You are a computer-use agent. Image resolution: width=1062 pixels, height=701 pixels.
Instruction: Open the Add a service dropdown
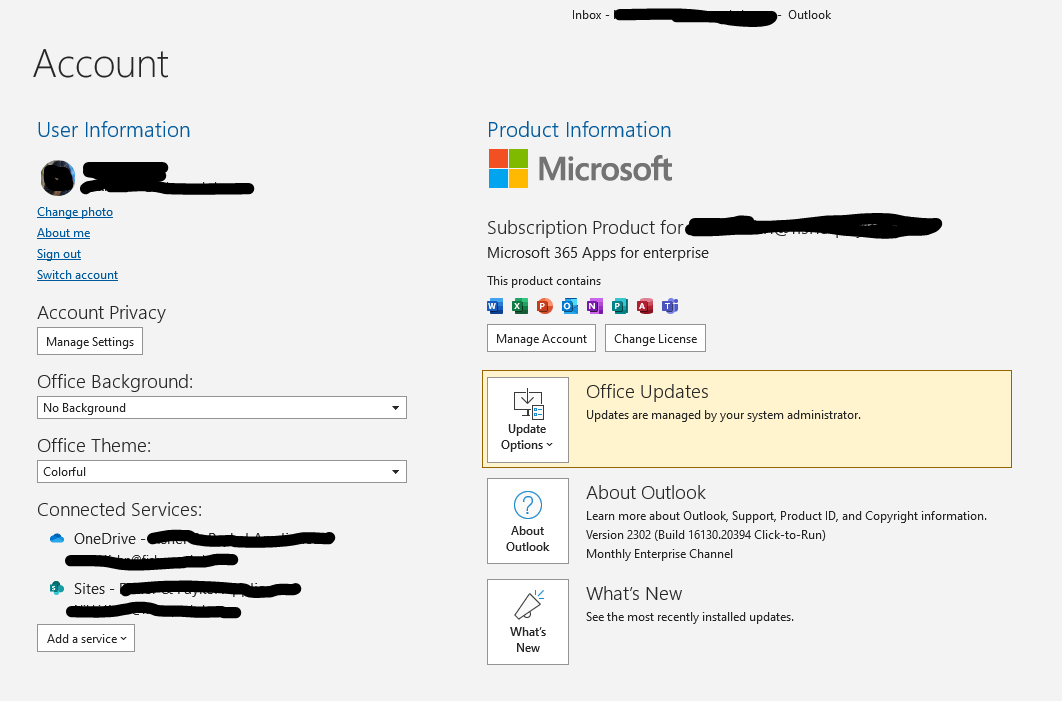[x=86, y=638]
